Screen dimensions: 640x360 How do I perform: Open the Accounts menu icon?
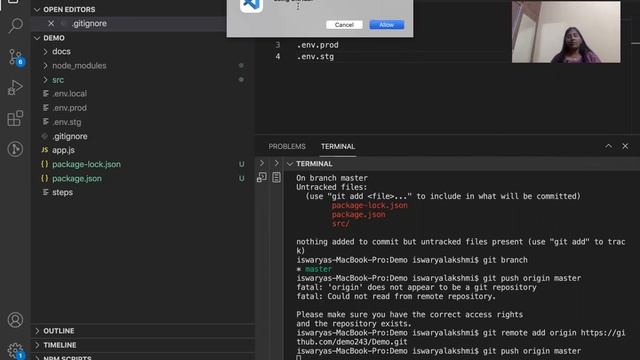(15, 320)
